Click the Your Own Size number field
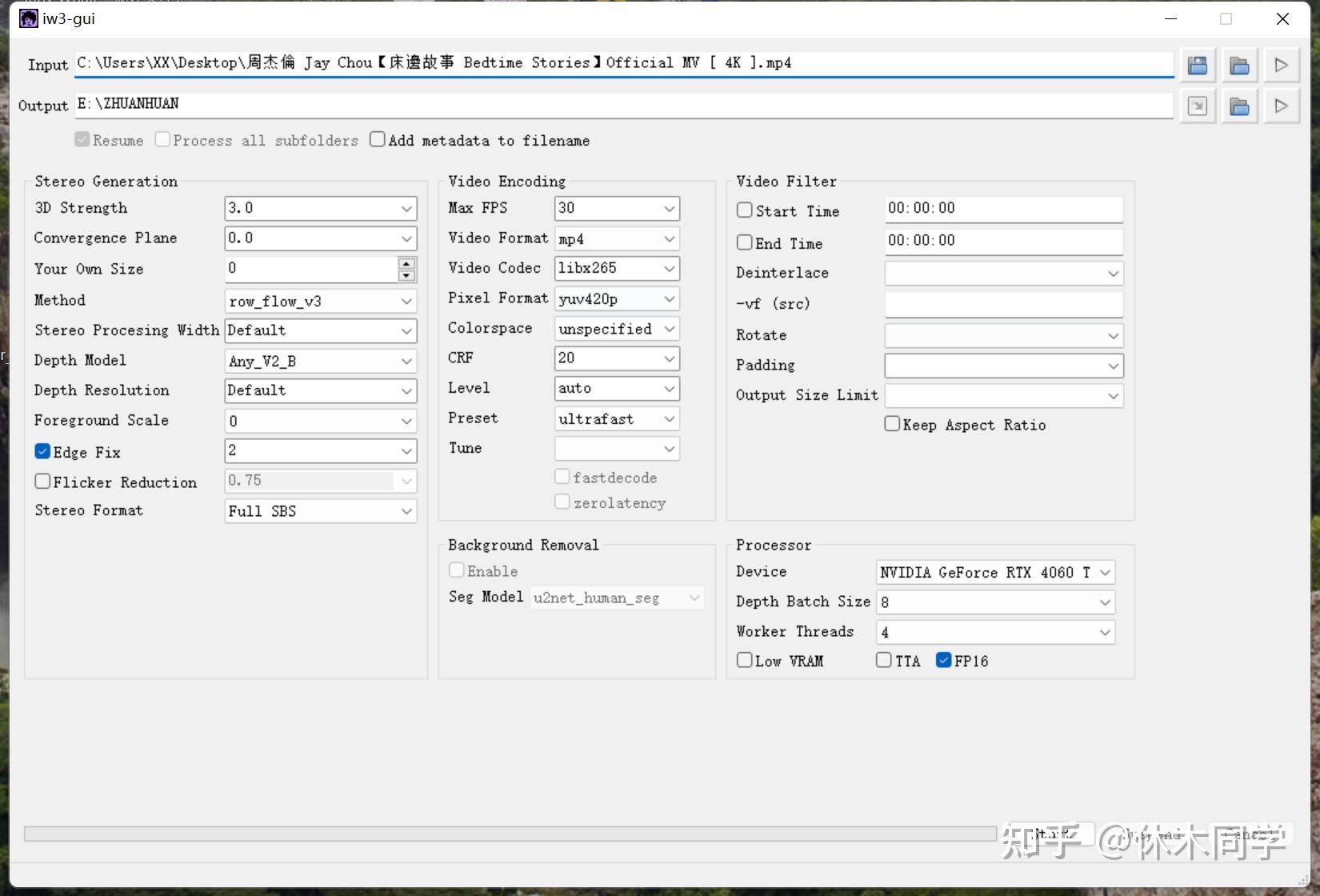1320x896 pixels. (x=311, y=270)
